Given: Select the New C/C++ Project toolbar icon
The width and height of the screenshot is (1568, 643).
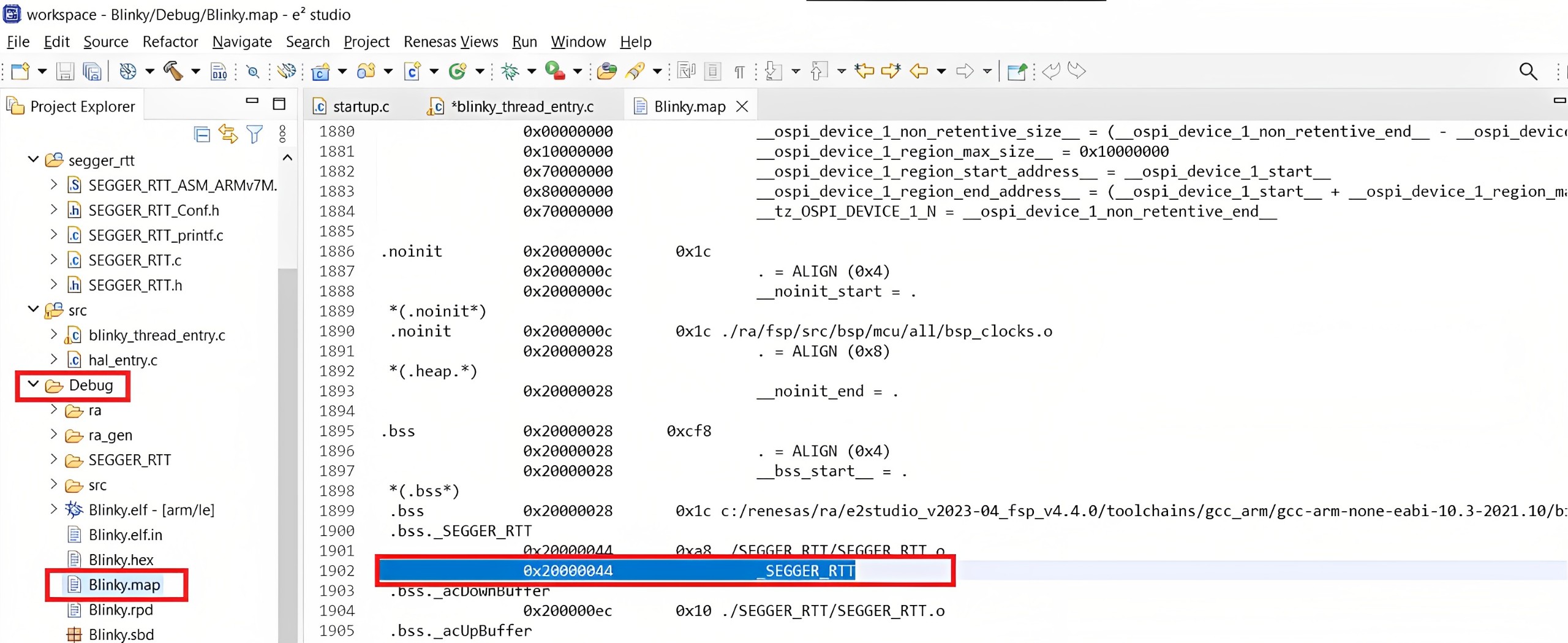Looking at the screenshot, I should (x=322, y=70).
